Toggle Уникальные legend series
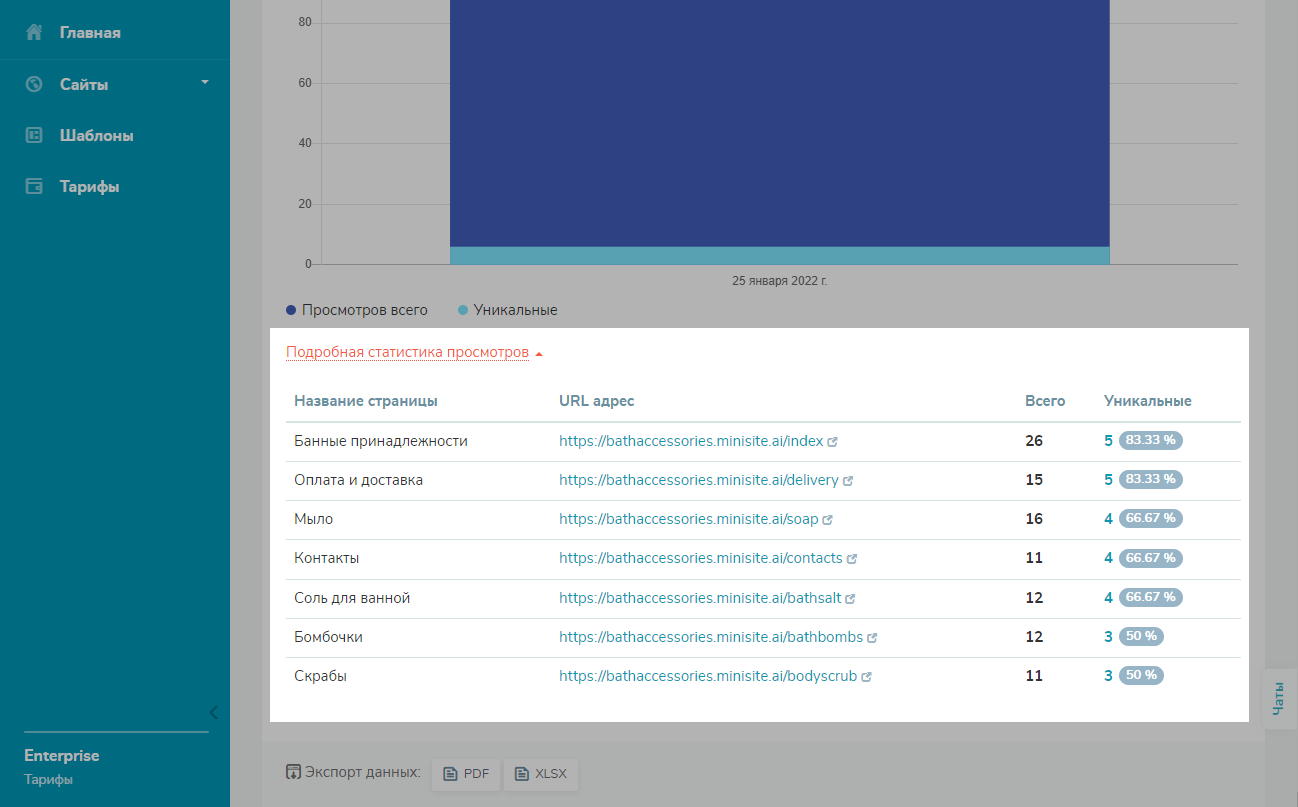Image resolution: width=1298 pixels, height=807 pixels. [x=507, y=310]
